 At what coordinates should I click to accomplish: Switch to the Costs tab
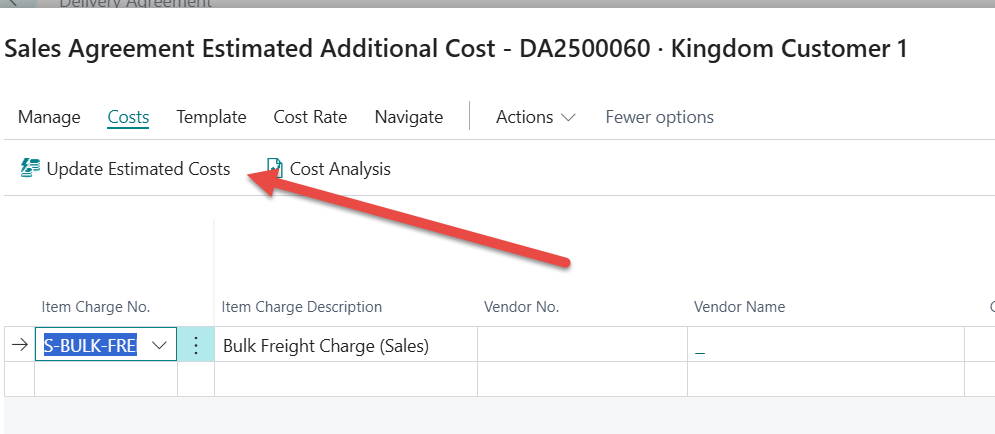[x=128, y=117]
